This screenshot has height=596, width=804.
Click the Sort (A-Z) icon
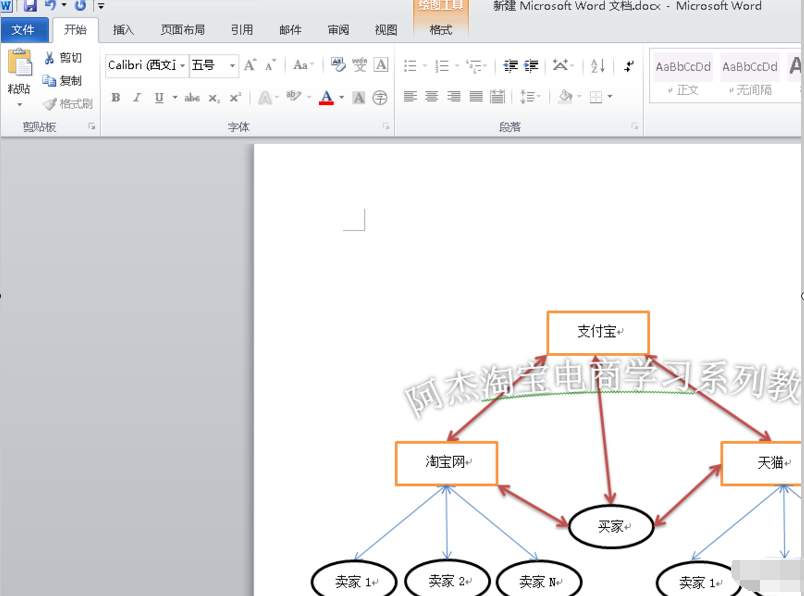pos(598,66)
